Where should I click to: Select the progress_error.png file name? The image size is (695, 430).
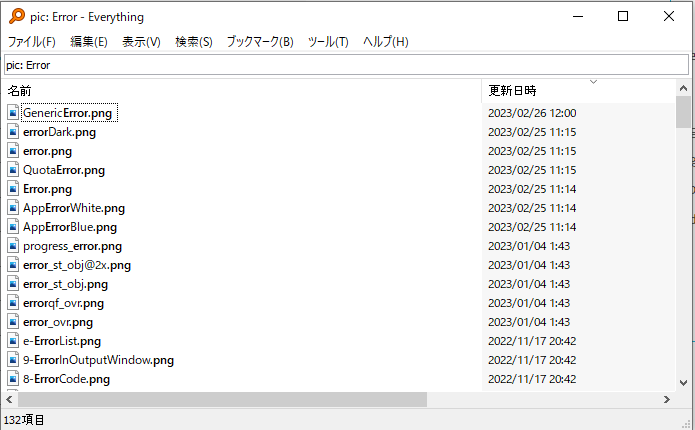click(x=72, y=246)
